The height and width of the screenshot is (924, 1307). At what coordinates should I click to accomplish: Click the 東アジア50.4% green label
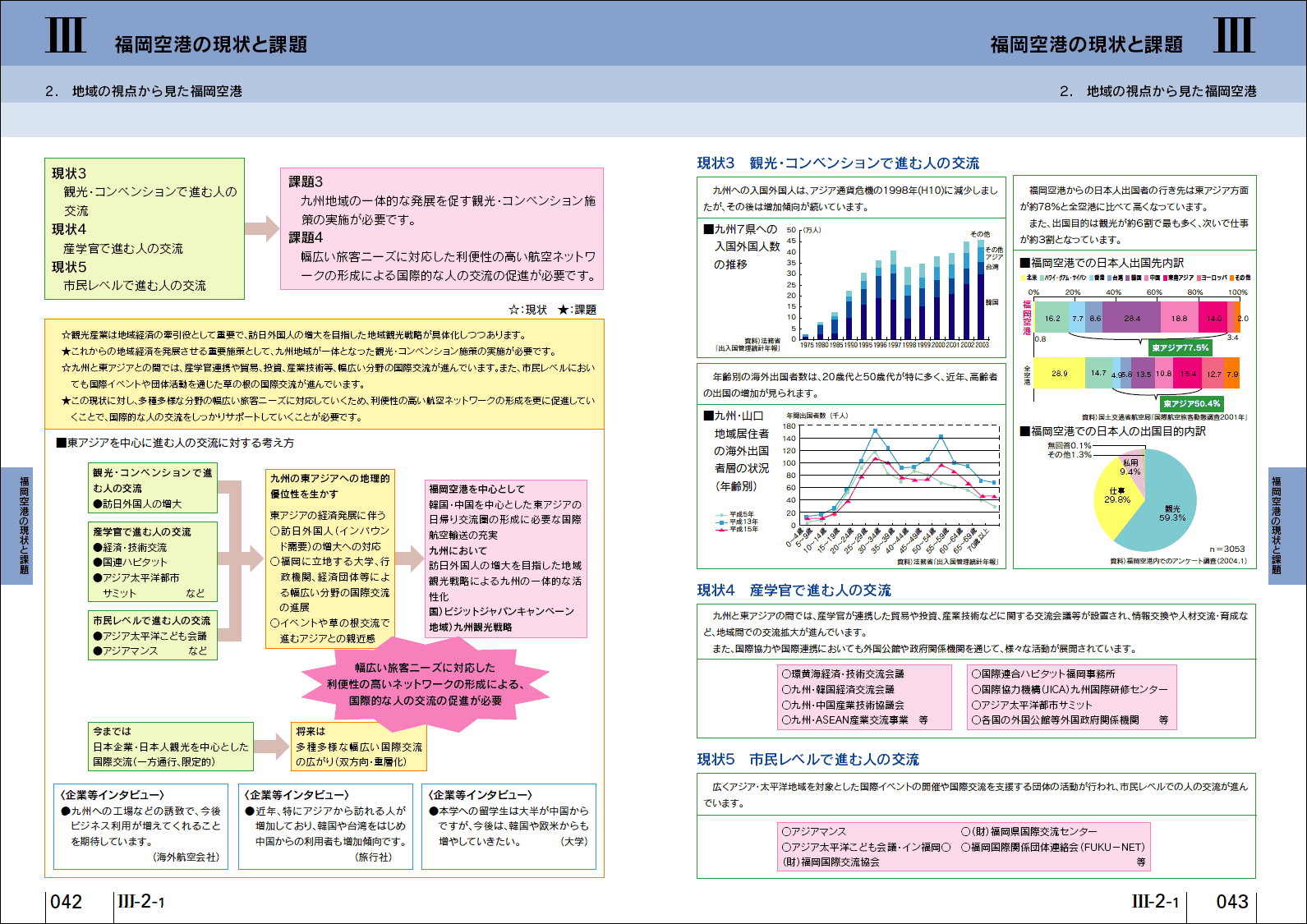coord(1192,404)
